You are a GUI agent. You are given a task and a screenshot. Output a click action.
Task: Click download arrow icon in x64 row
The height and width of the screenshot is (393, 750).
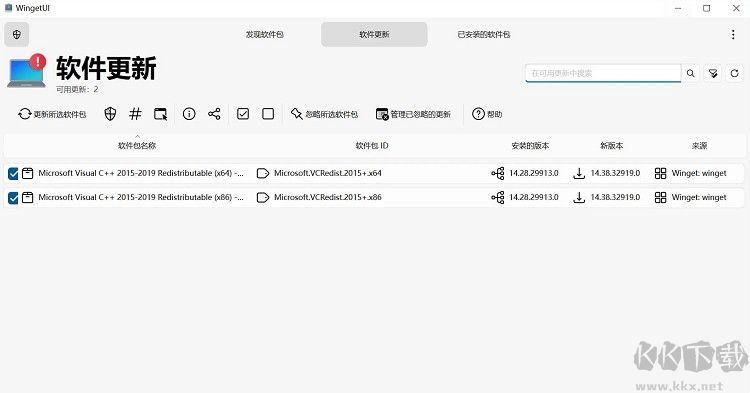pos(579,173)
